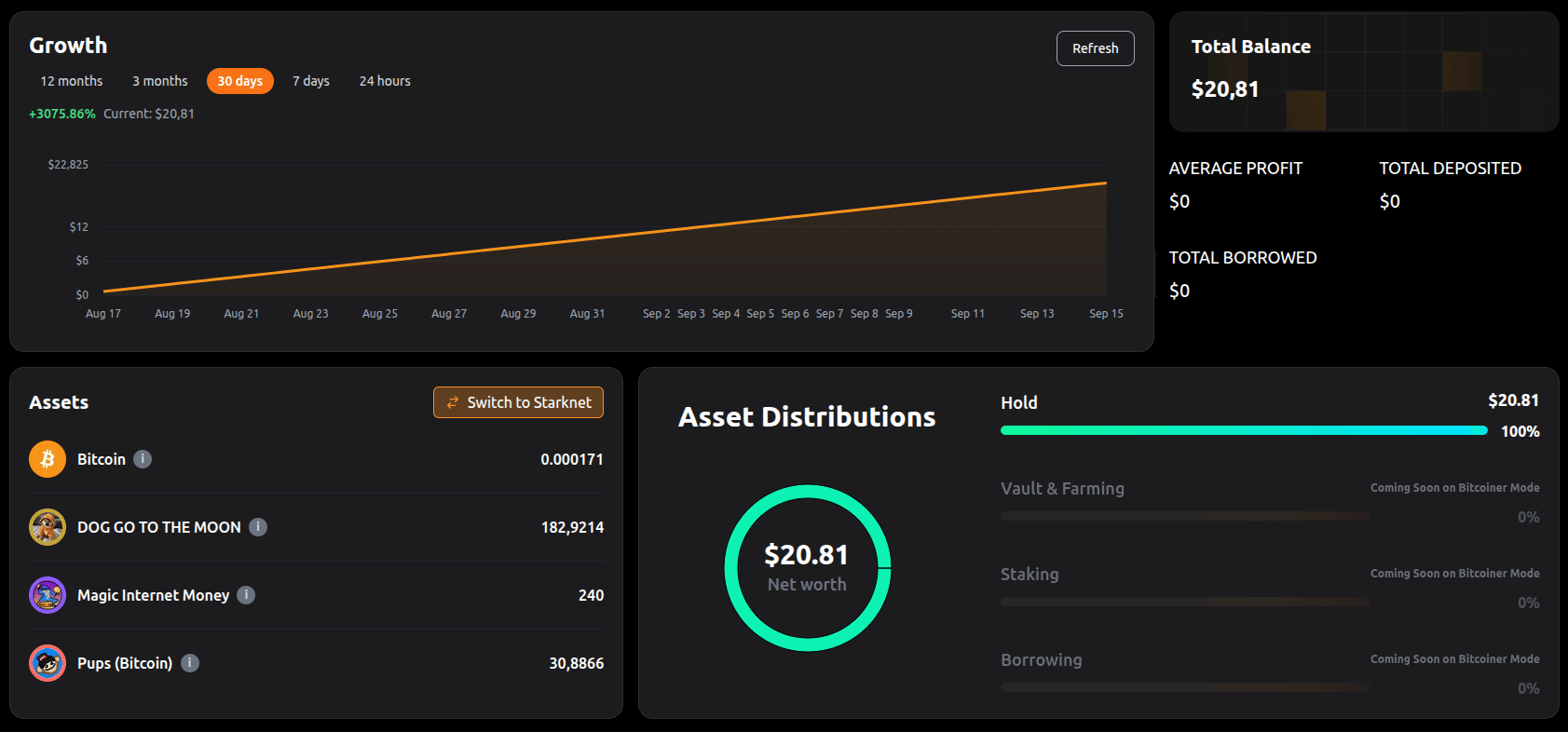Select the 30 days range
1568x732 pixels.
click(240, 81)
